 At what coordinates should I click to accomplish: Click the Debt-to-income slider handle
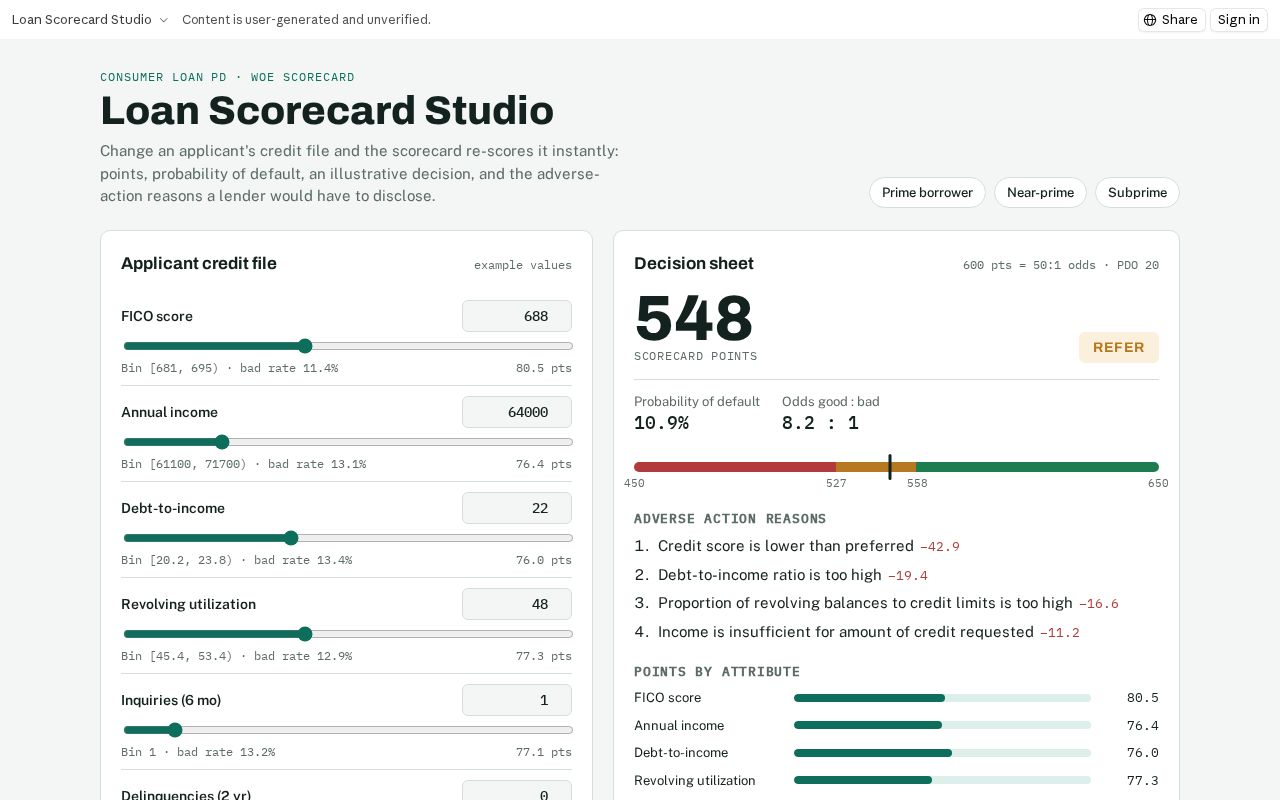click(x=291, y=538)
